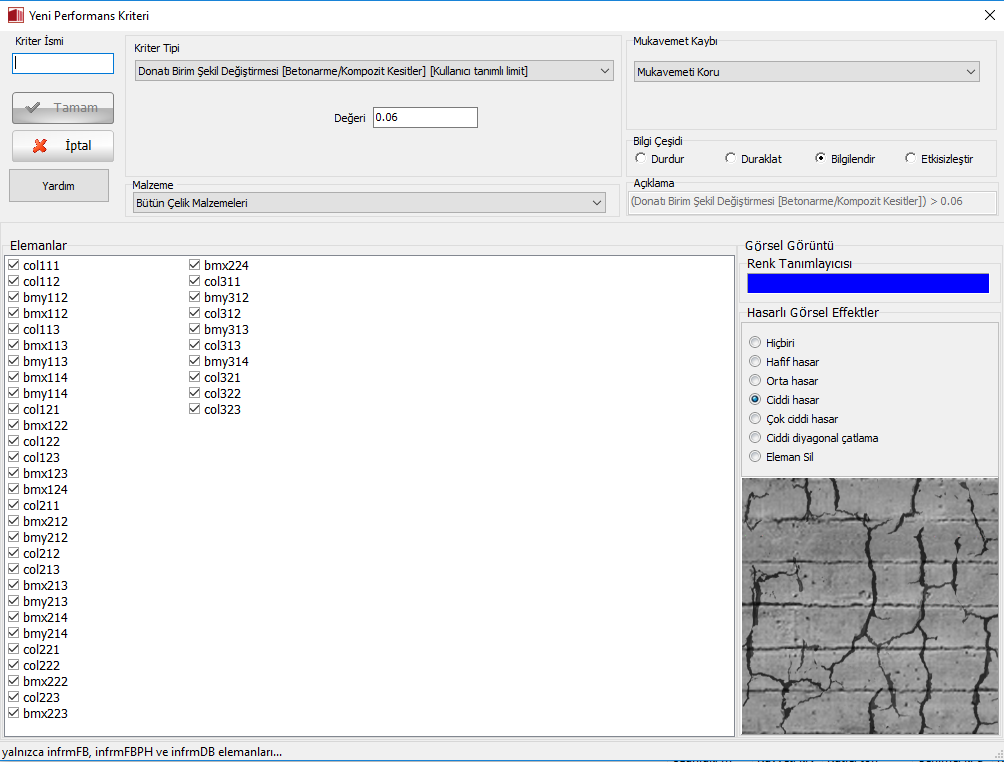The height and width of the screenshot is (762, 1004).
Task: Uncheck the col111 element checkbox
Action: coord(14,266)
